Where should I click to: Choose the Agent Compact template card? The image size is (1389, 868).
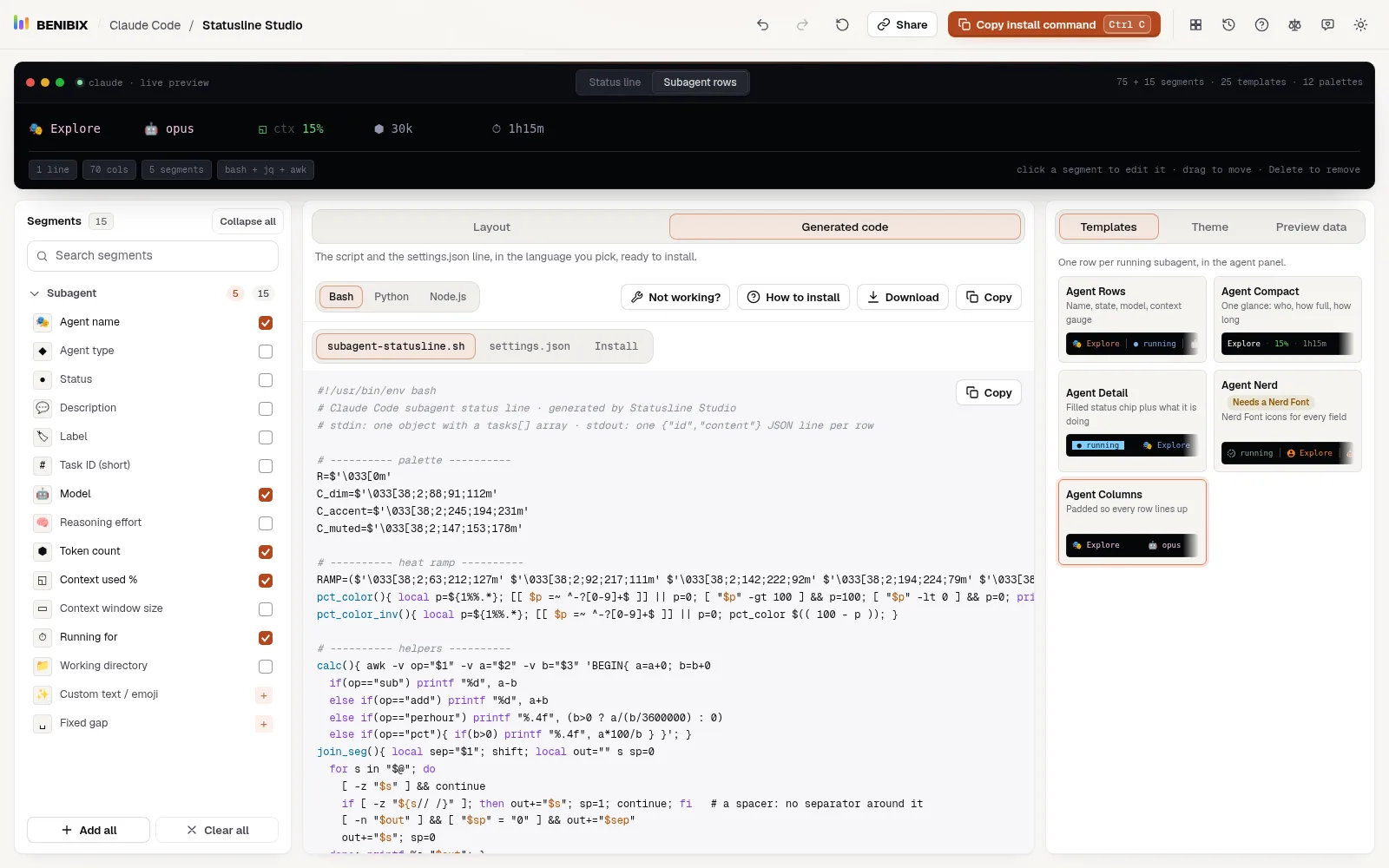coord(1287,319)
